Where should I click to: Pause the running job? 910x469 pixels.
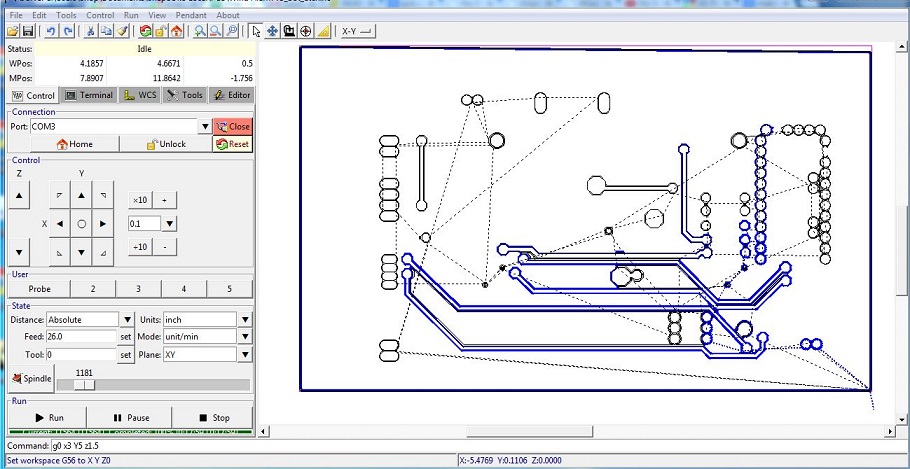130,417
